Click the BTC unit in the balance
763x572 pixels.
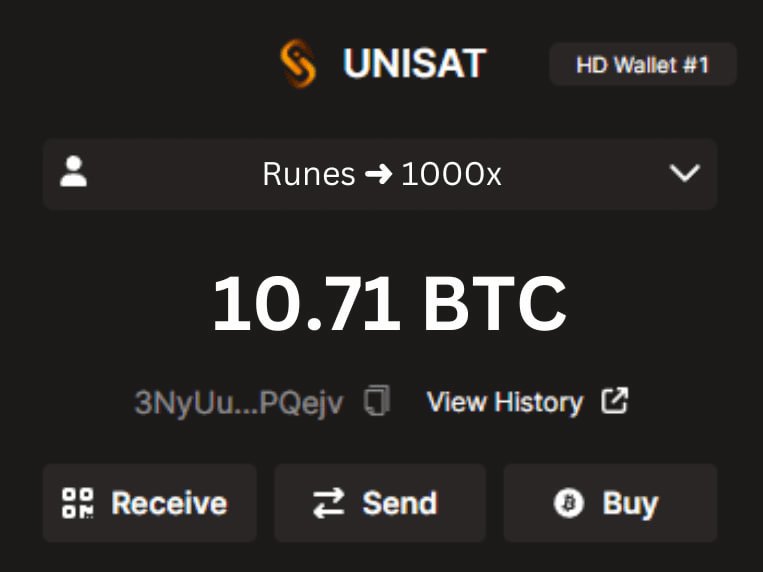click(x=495, y=303)
